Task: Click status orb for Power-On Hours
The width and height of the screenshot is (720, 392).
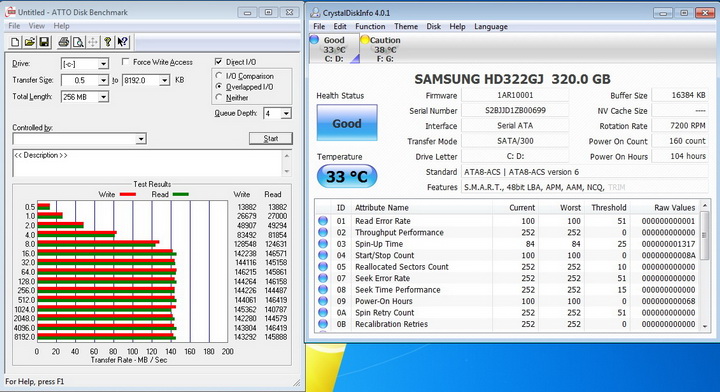Action: pos(323,301)
